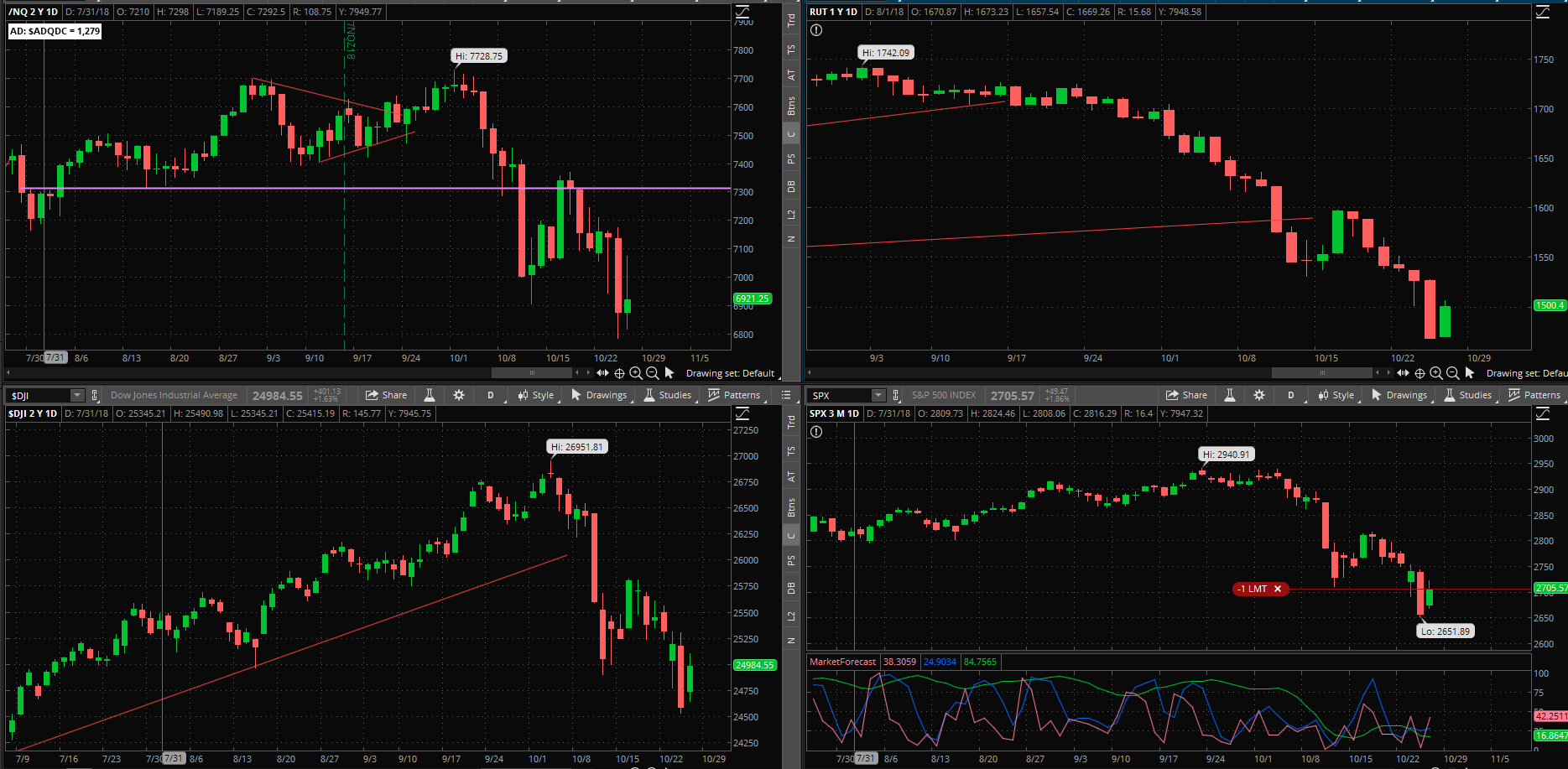Viewport: 1568px width, 769px height.
Task: Click the info alert icon on RUT chart
Action: pyautogui.click(x=816, y=30)
